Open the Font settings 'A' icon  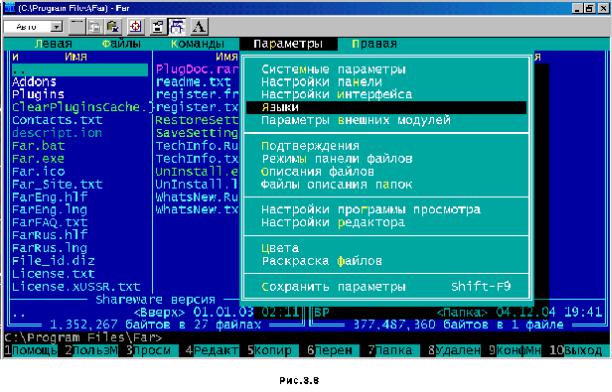click(x=199, y=27)
